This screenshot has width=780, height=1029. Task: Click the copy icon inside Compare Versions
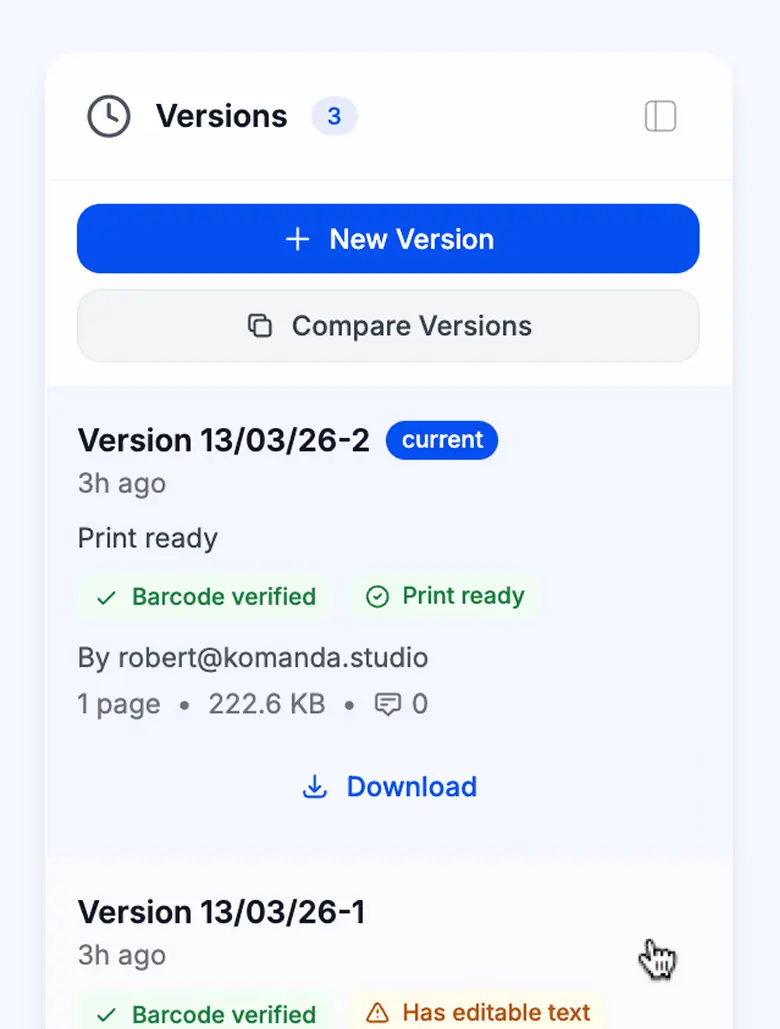260,326
